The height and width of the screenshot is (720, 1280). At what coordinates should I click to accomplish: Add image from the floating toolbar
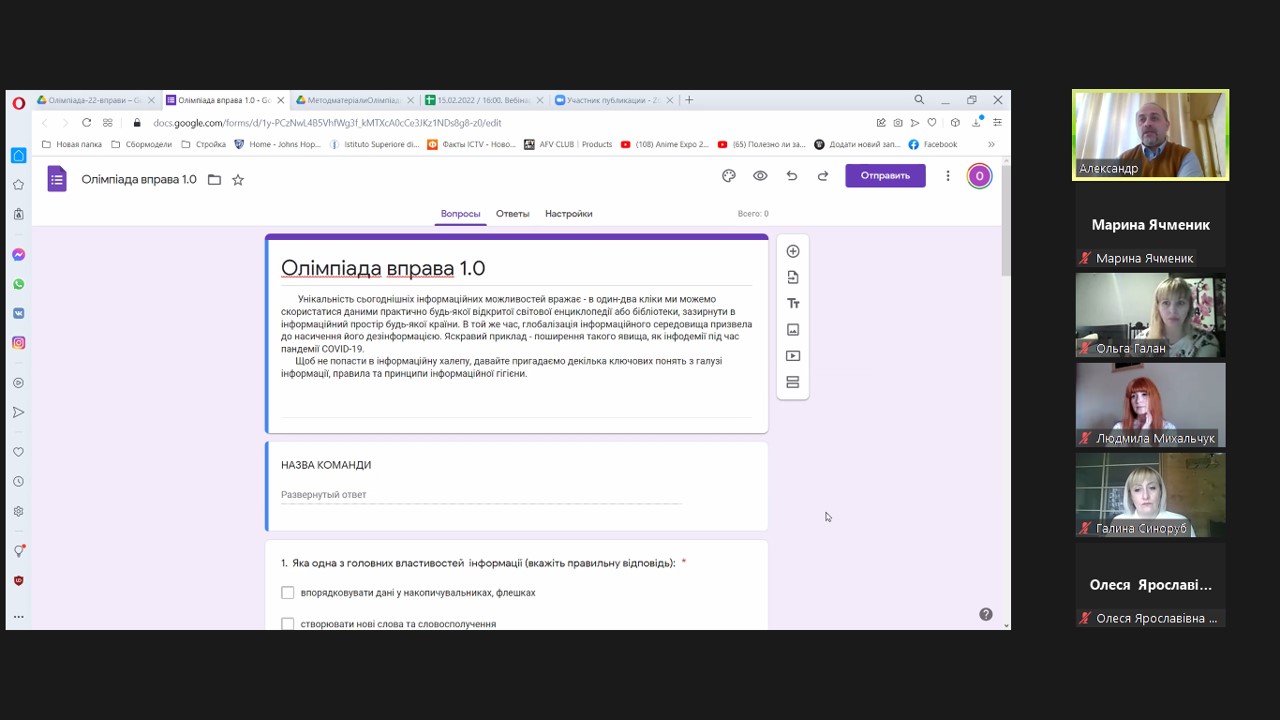pos(793,330)
